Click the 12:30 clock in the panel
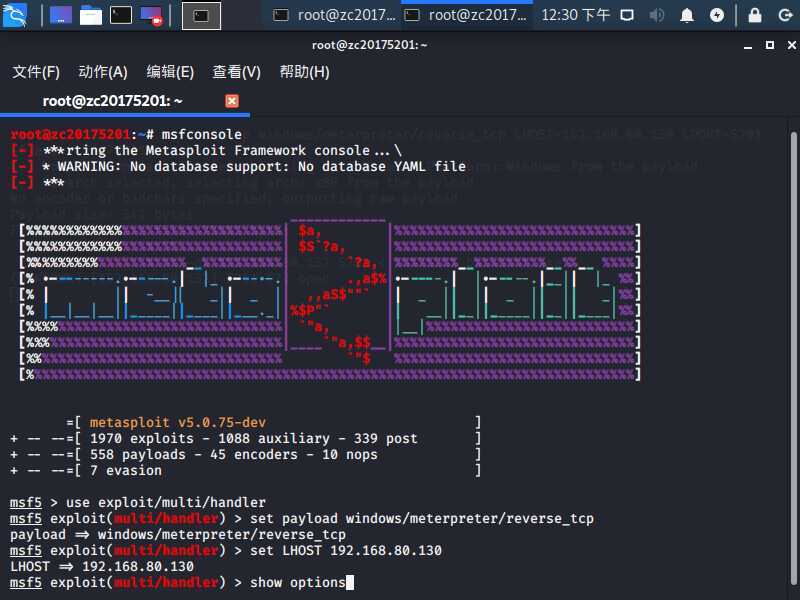Image resolution: width=800 pixels, height=600 pixels. point(576,15)
